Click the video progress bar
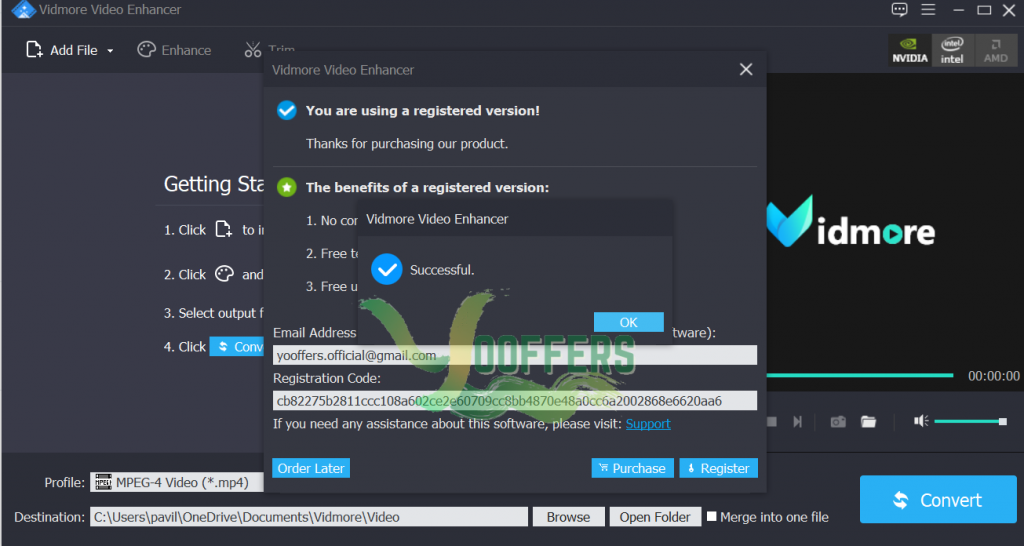This screenshot has height=546, width=1024. tap(859, 376)
